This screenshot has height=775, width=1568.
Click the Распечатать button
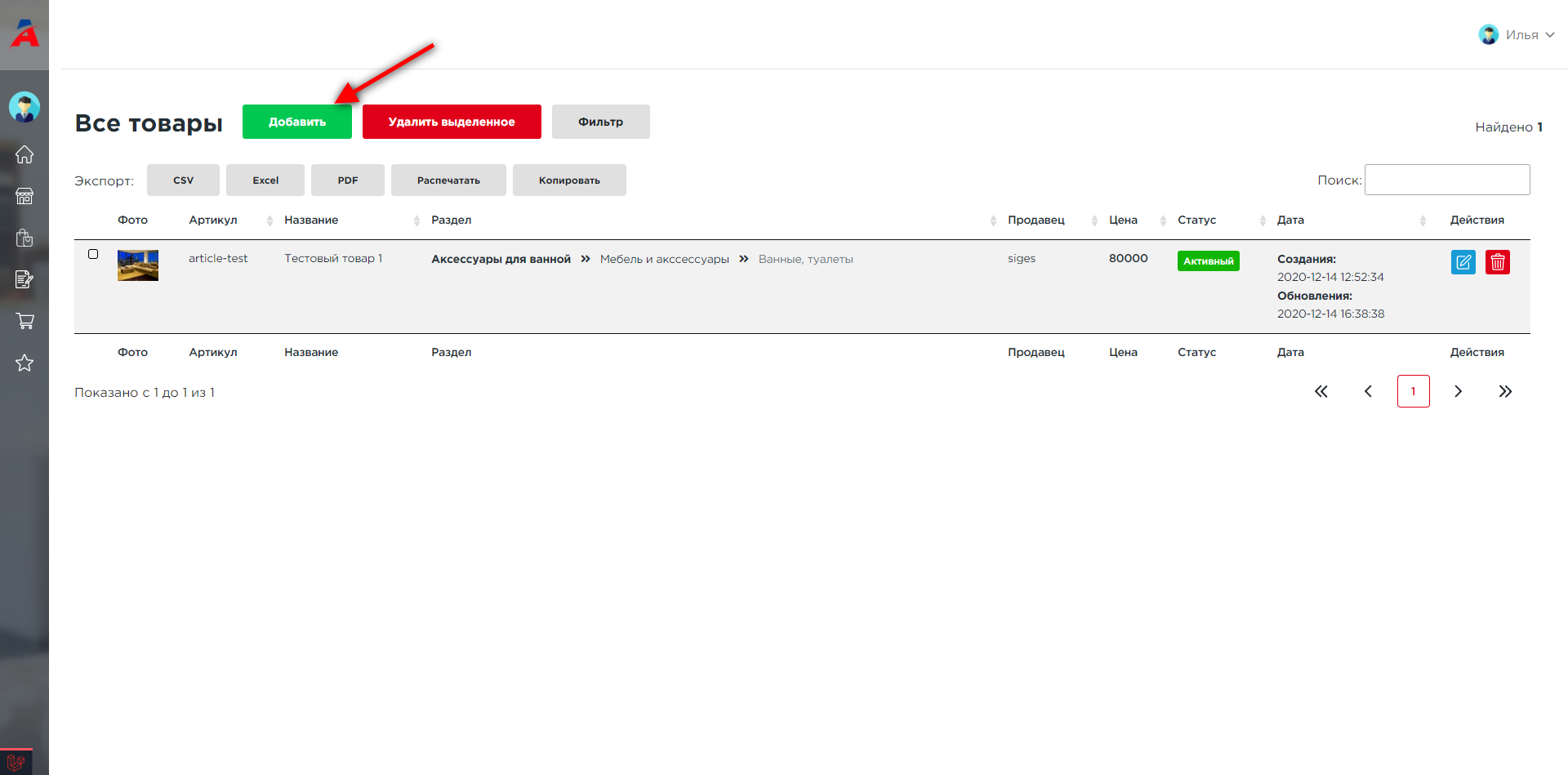448,180
